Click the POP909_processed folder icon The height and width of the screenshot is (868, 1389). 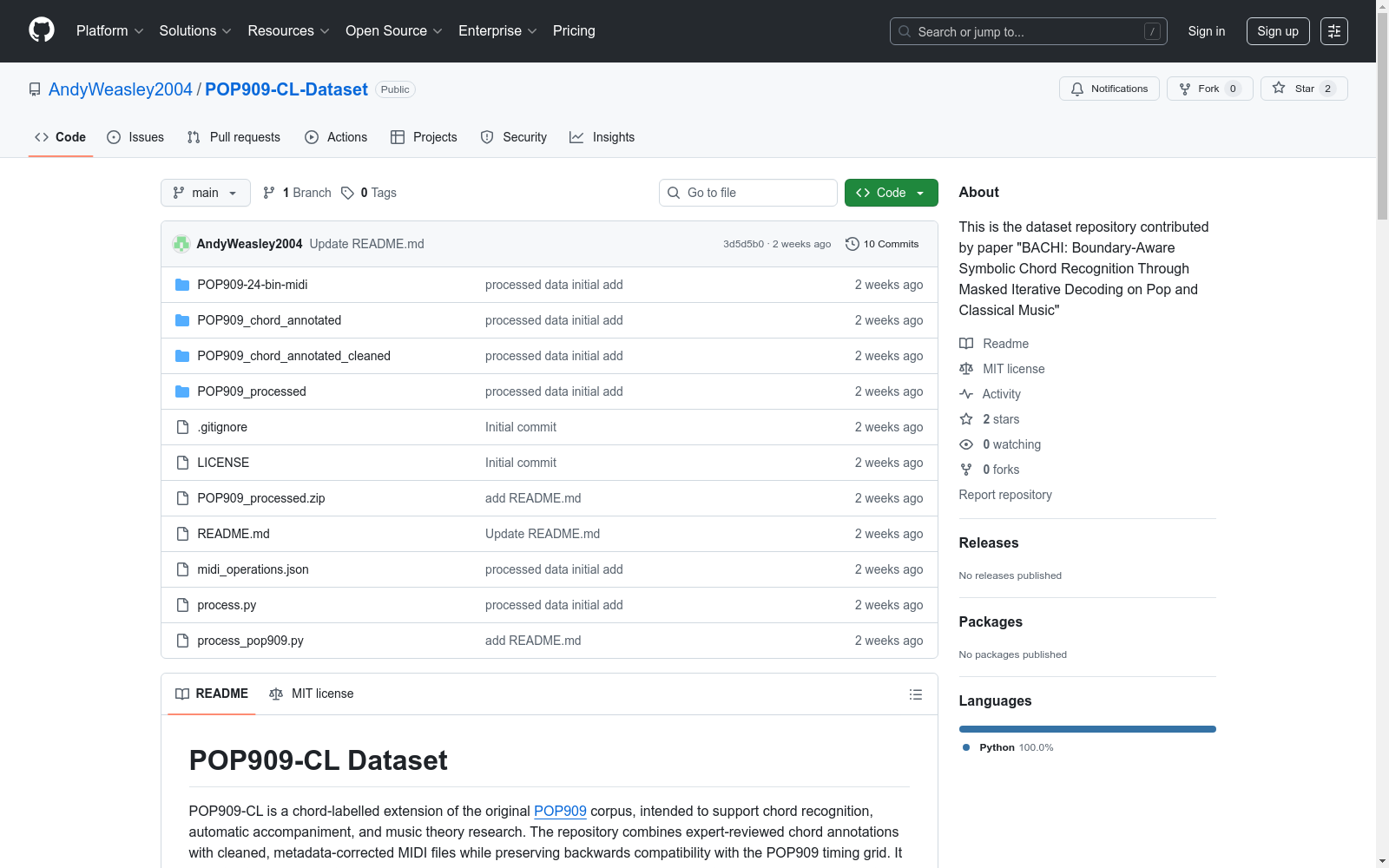pos(182,391)
